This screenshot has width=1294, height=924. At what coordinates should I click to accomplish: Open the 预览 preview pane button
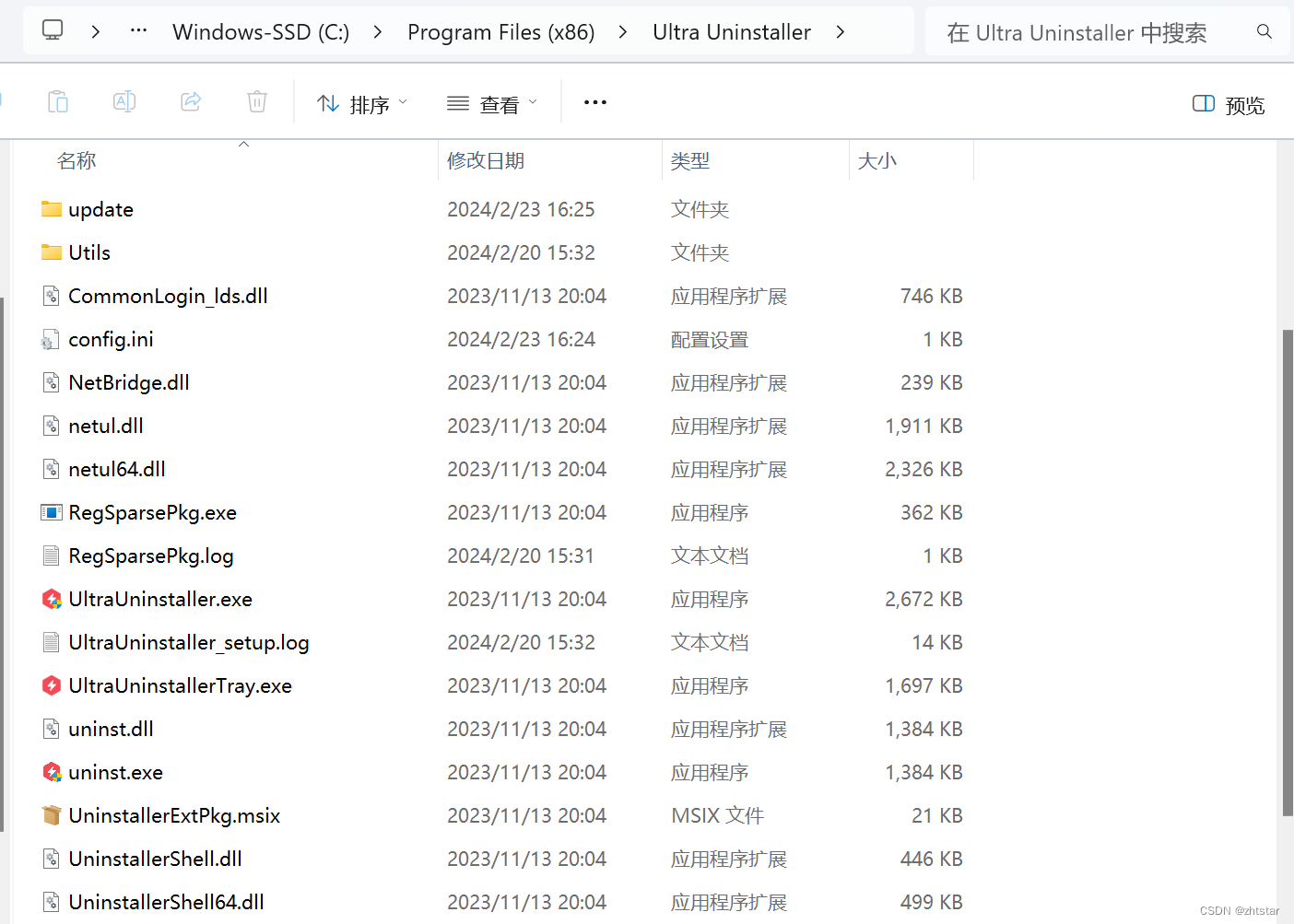click(x=1229, y=105)
